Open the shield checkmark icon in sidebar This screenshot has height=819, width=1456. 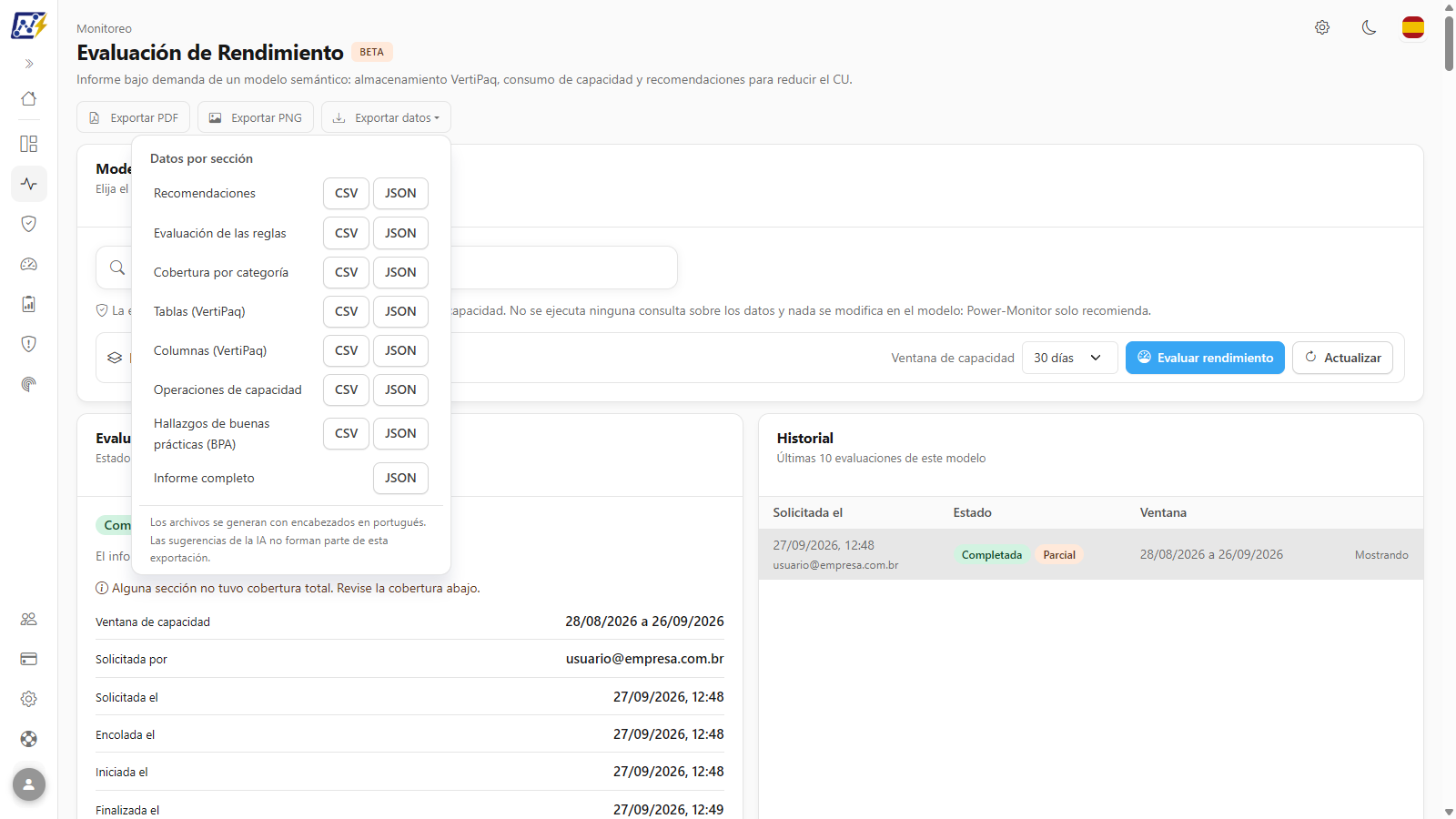tap(29, 224)
